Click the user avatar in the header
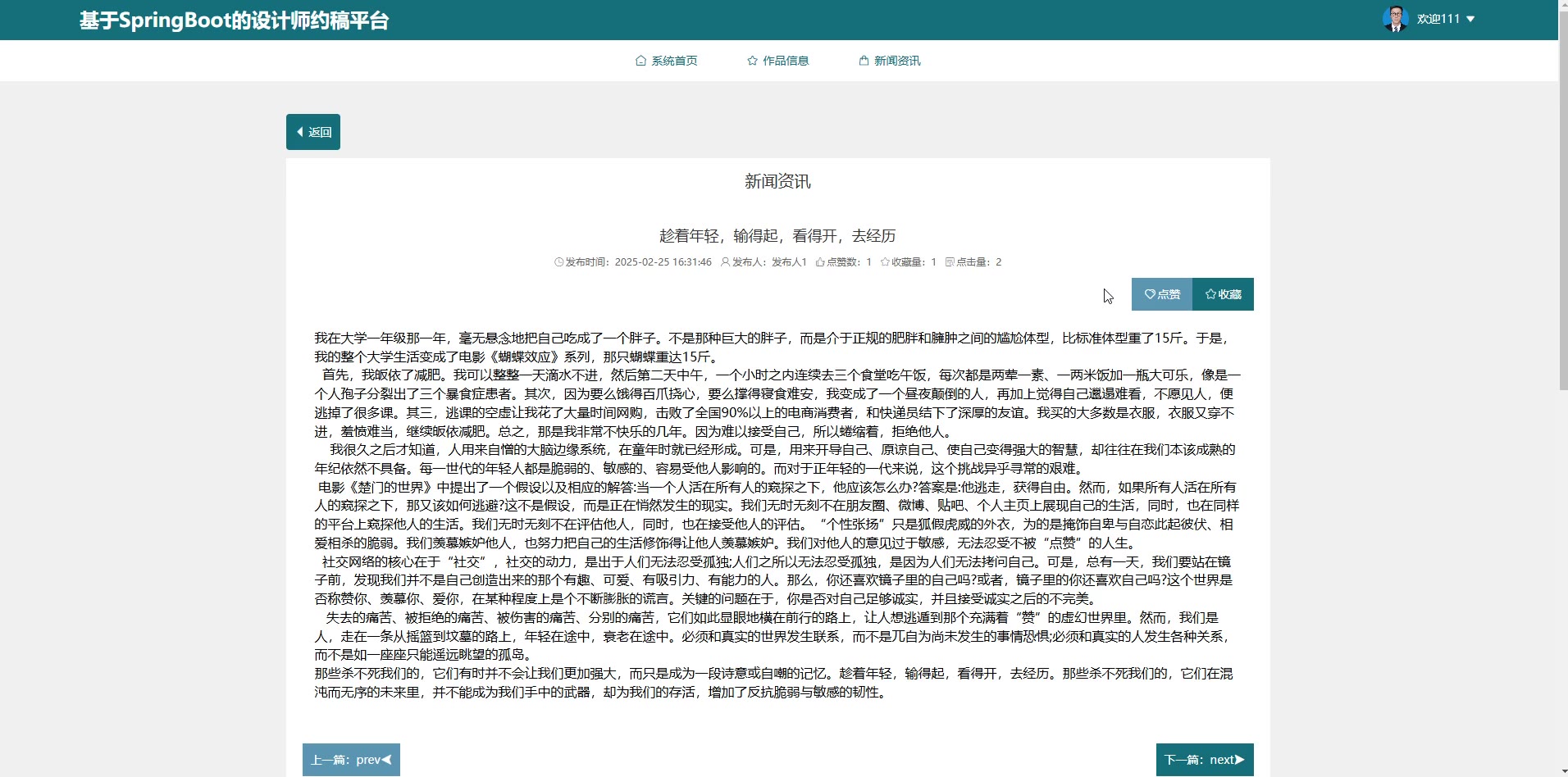Image resolution: width=1568 pixels, height=777 pixels. click(x=1395, y=19)
